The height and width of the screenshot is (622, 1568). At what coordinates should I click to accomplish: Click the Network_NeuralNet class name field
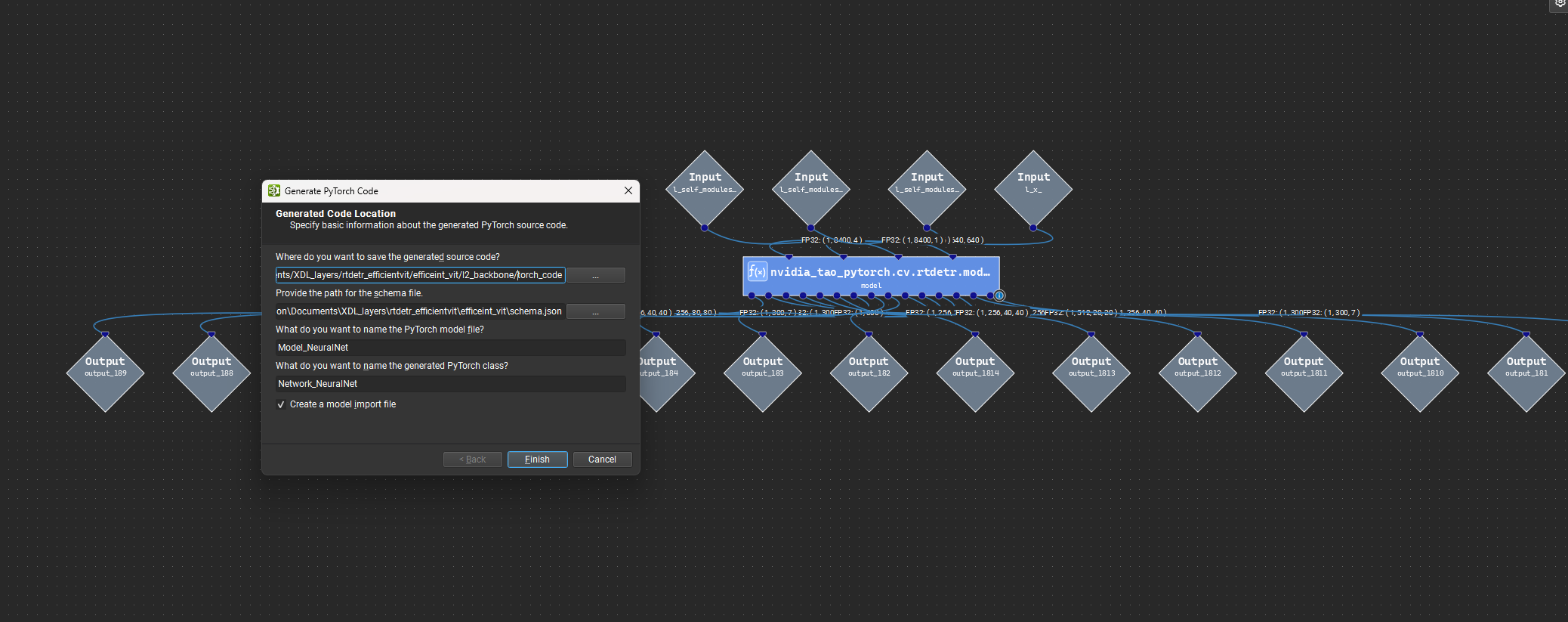tap(451, 384)
